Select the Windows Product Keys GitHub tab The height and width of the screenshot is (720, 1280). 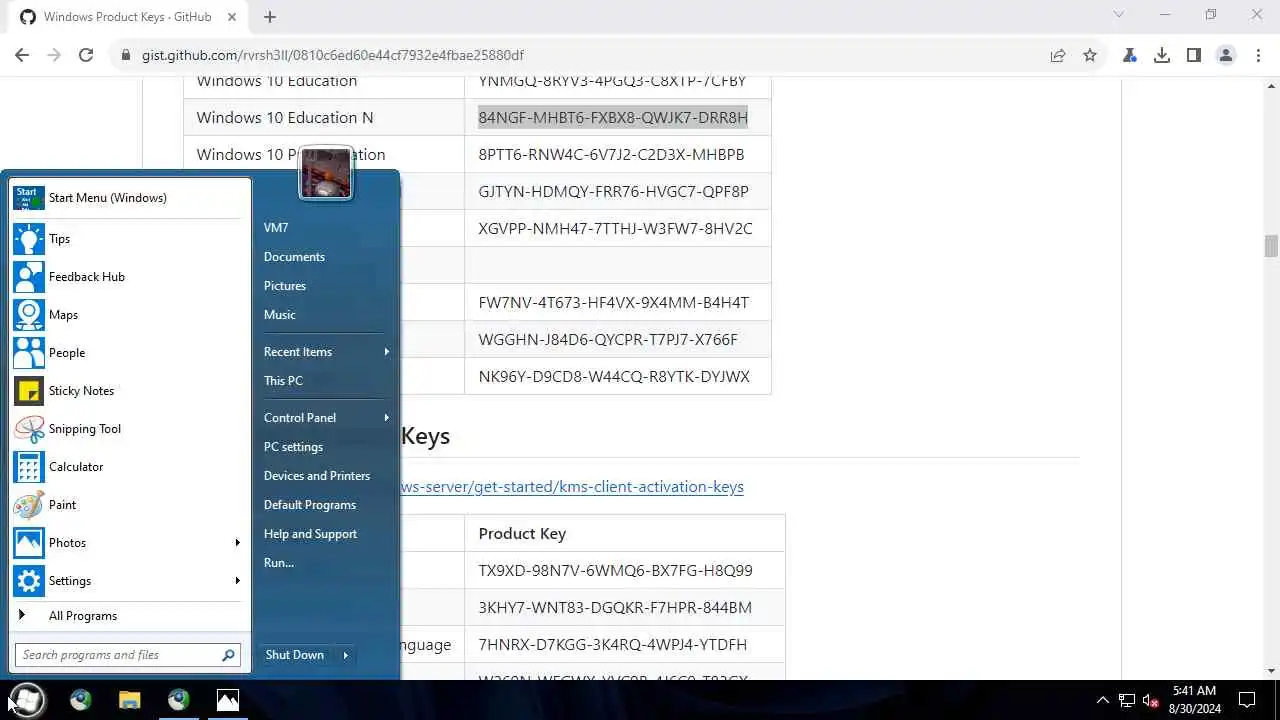[x=128, y=17]
